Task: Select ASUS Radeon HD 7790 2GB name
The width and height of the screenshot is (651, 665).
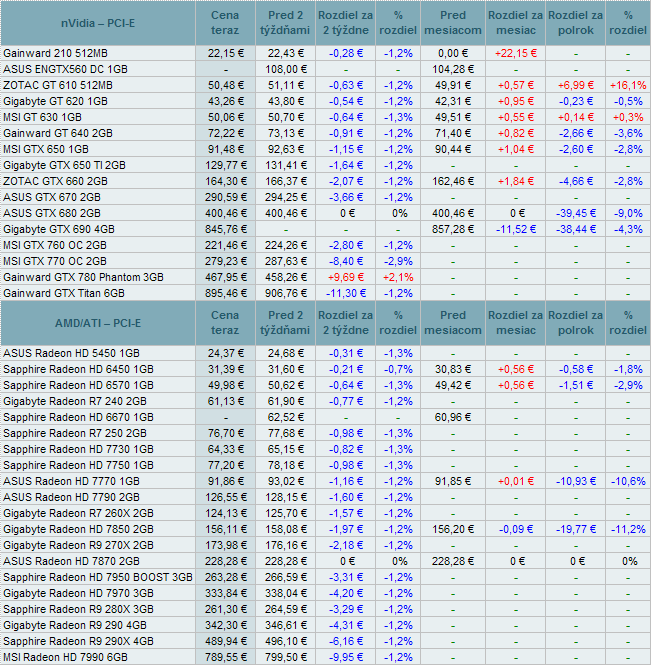Action: tap(71, 497)
